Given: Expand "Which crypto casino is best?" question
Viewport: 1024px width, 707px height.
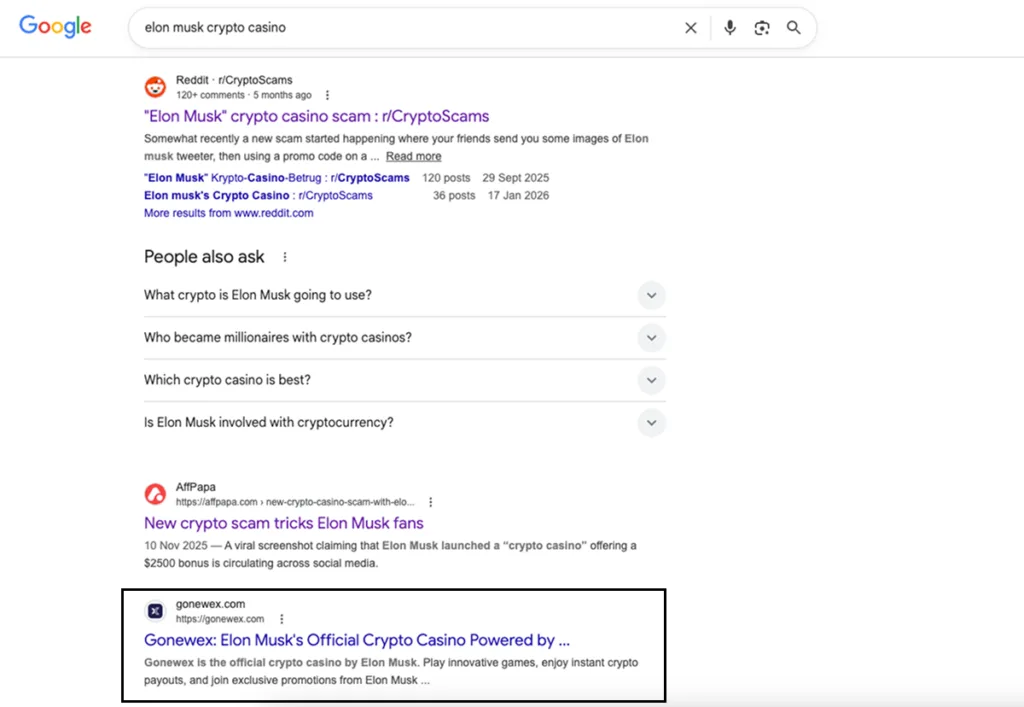Looking at the screenshot, I should click(x=651, y=380).
